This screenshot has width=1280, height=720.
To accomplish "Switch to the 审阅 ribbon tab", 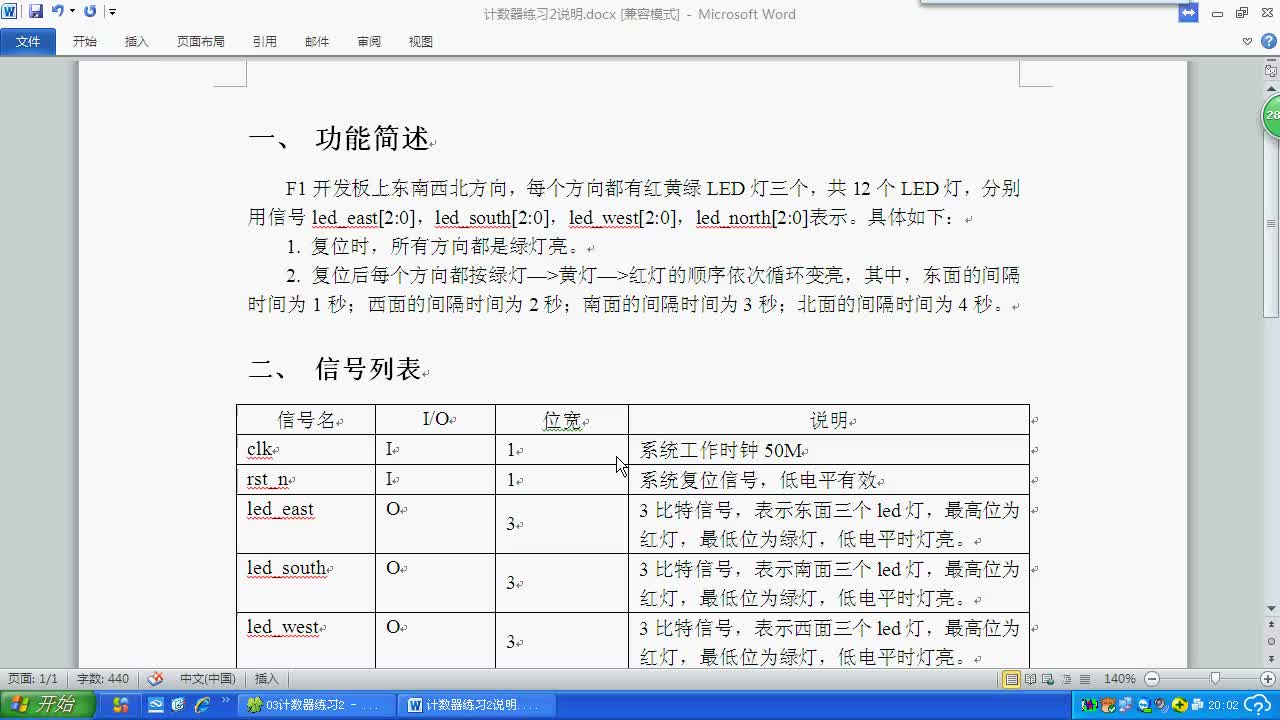I will (x=369, y=41).
